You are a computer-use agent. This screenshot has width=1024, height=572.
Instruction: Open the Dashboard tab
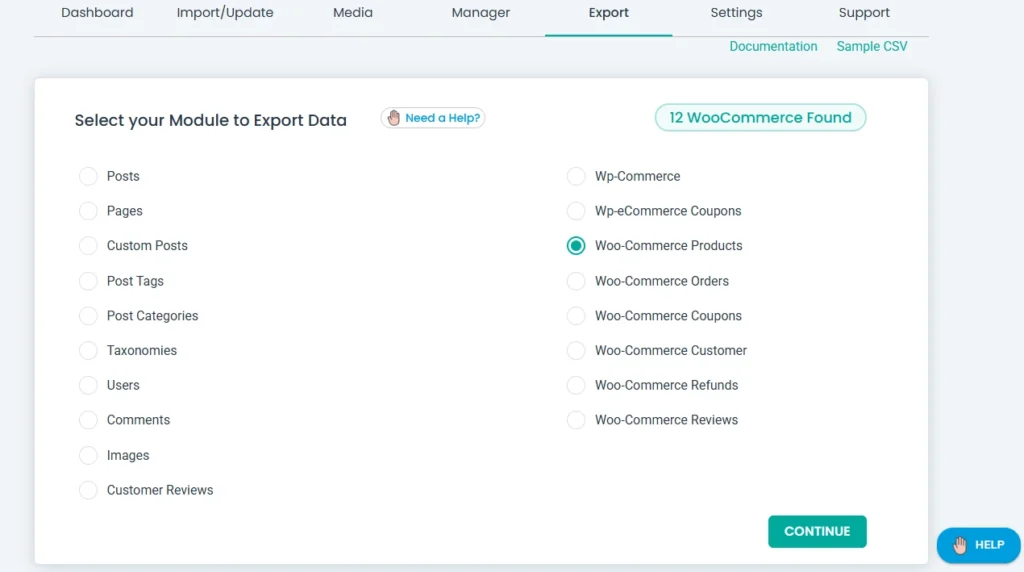pyautogui.click(x=97, y=12)
